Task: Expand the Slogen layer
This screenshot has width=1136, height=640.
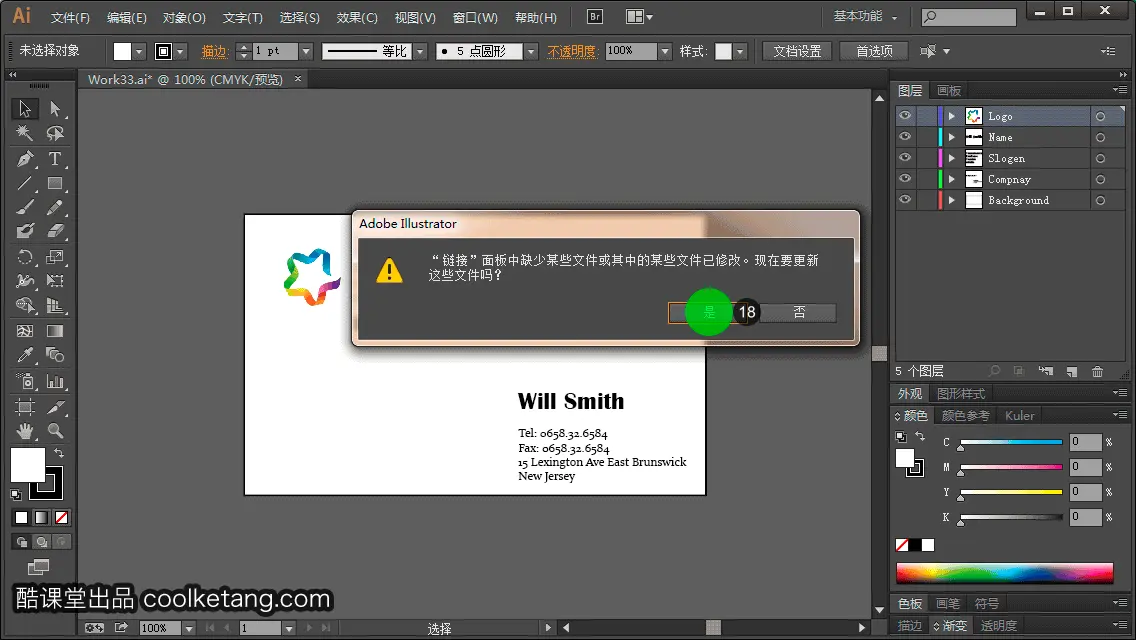Action: (x=952, y=158)
